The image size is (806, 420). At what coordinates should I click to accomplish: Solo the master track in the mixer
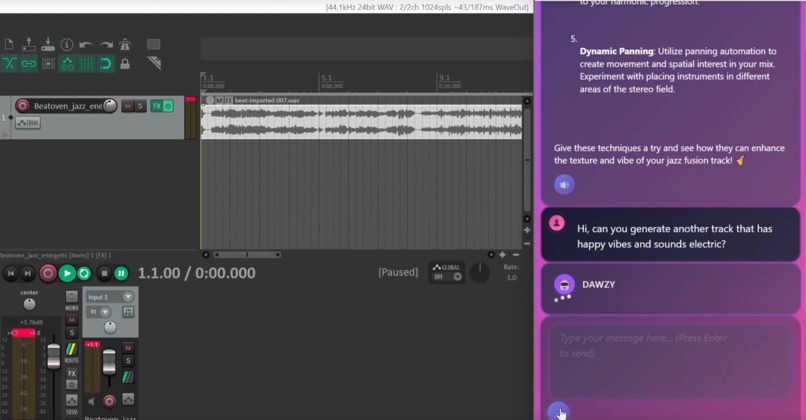point(71,333)
